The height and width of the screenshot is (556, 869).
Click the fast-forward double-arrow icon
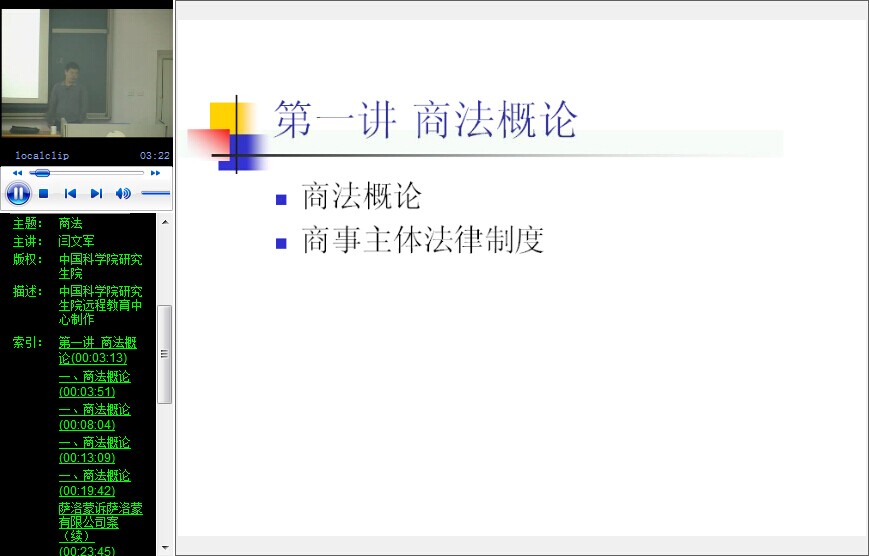[155, 173]
